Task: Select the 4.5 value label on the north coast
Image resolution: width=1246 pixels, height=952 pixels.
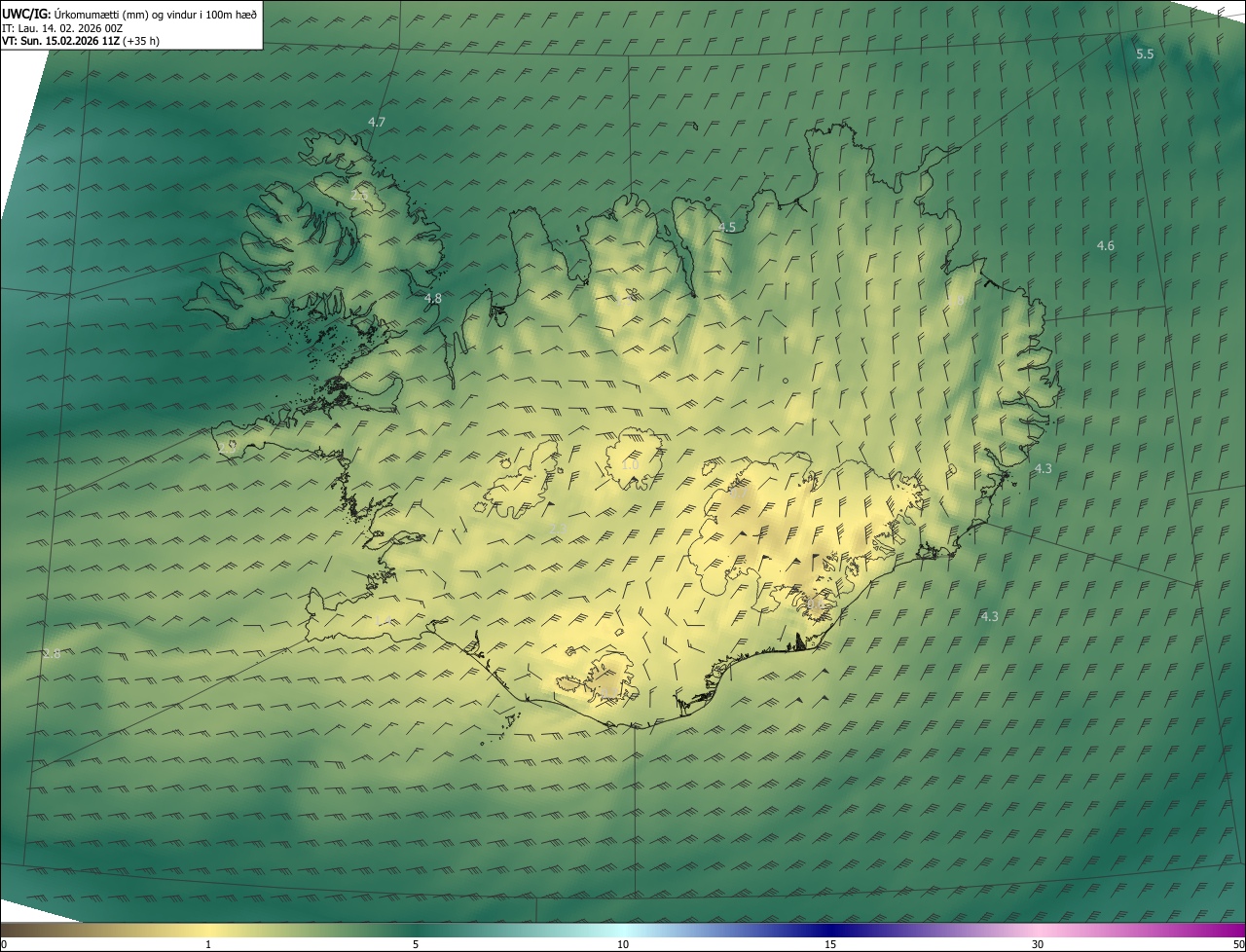Action: (727, 227)
